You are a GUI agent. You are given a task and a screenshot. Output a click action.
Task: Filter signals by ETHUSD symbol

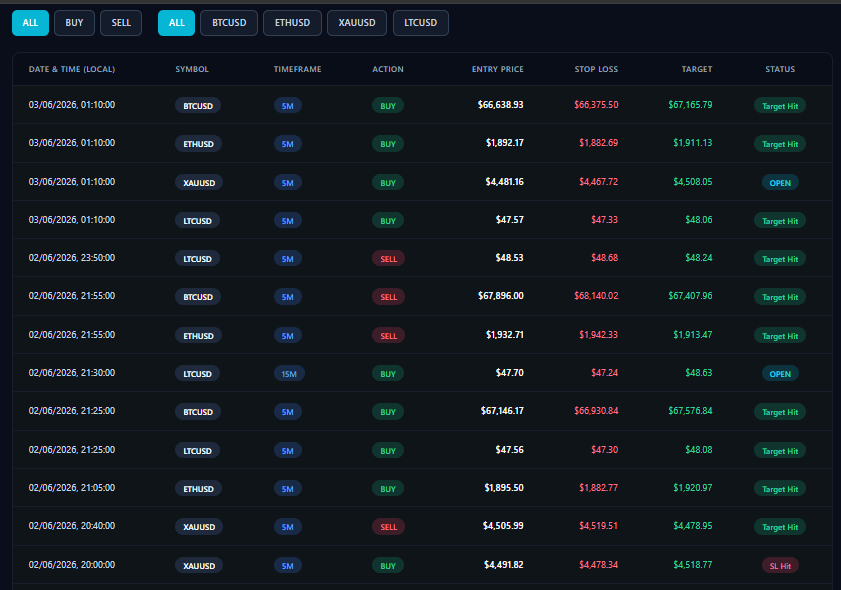click(292, 23)
